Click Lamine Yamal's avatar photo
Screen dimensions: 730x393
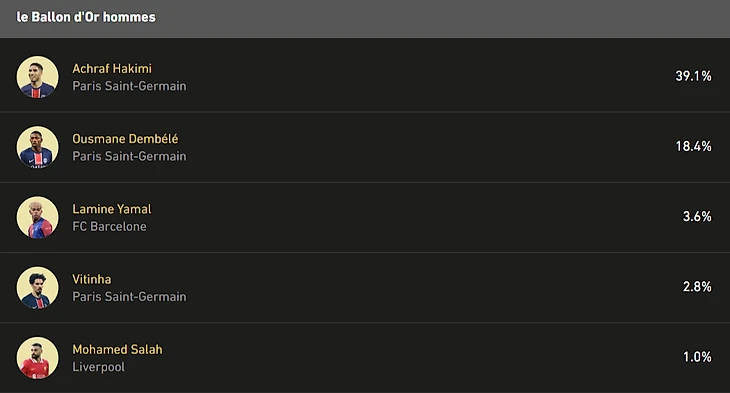38,217
